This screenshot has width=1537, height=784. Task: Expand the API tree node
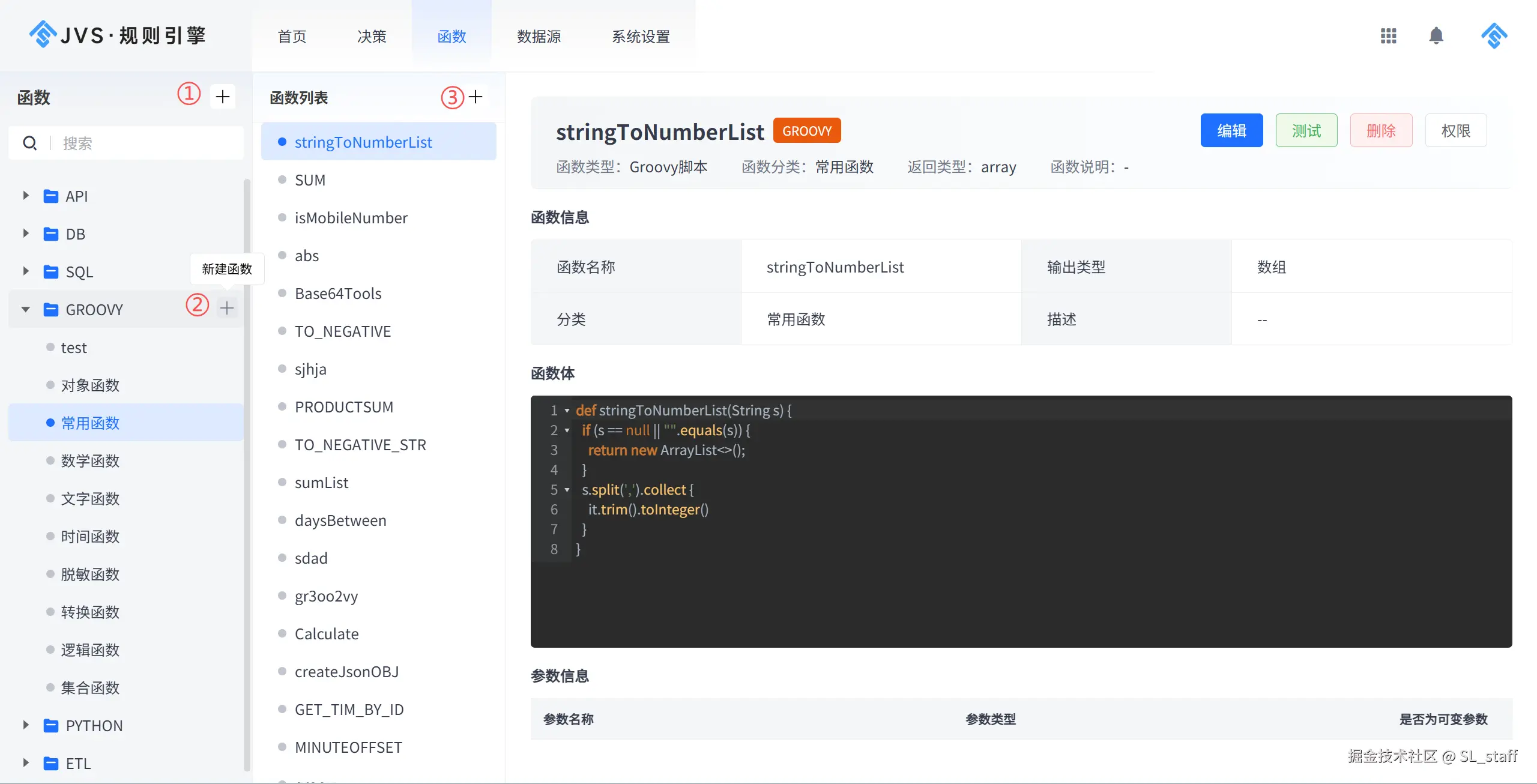pos(25,196)
